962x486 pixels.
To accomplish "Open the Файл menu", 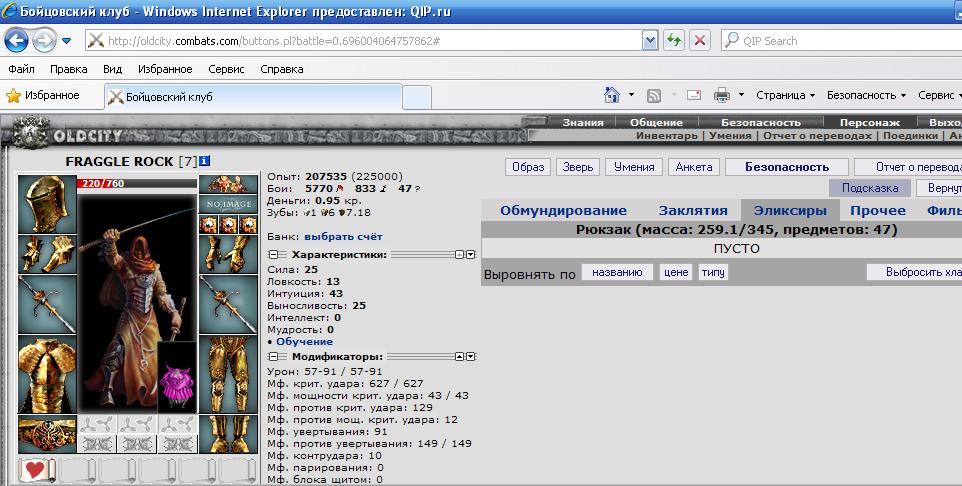I will click(x=21, y=69).
